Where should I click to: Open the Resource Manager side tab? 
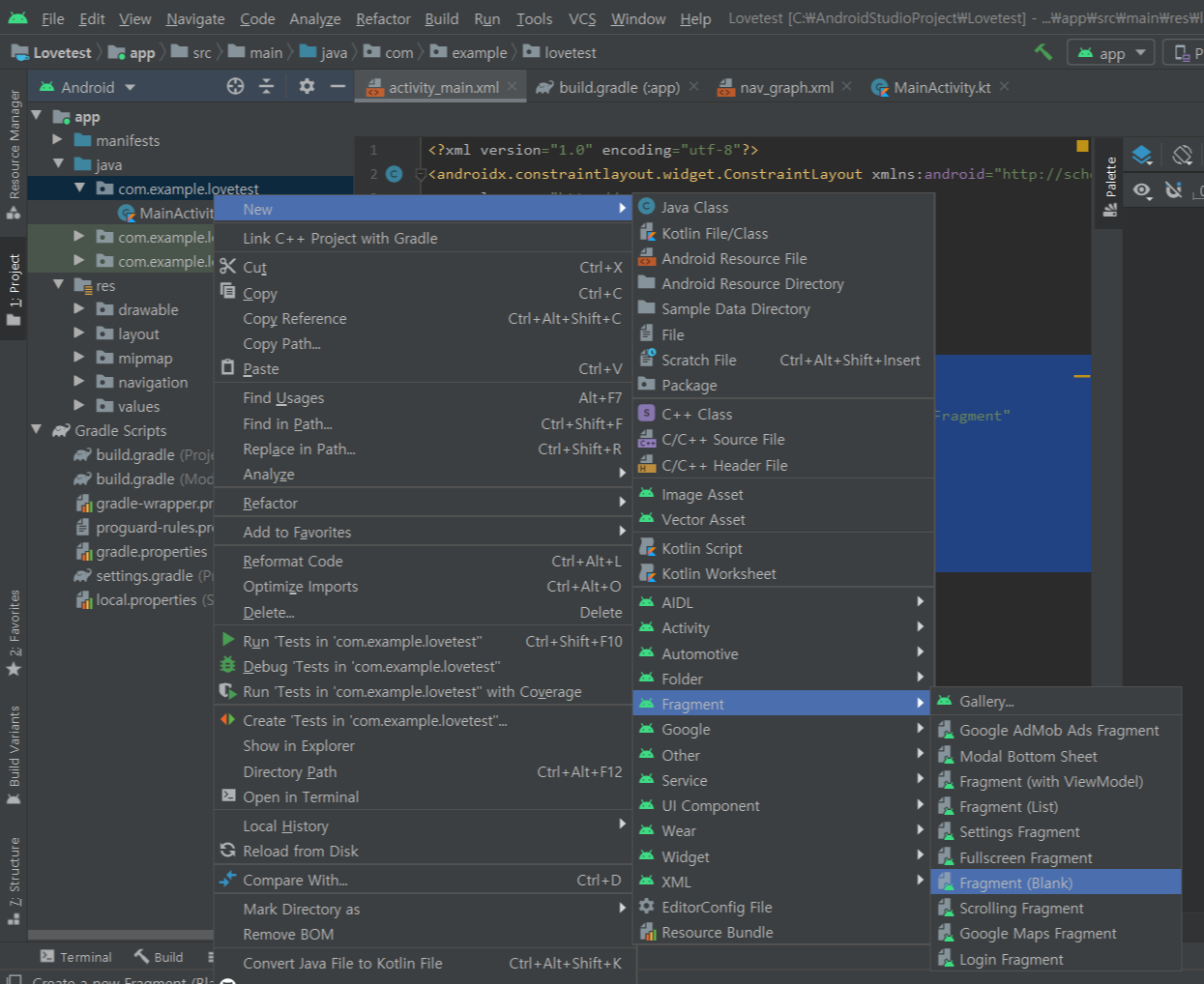(14, 155)
